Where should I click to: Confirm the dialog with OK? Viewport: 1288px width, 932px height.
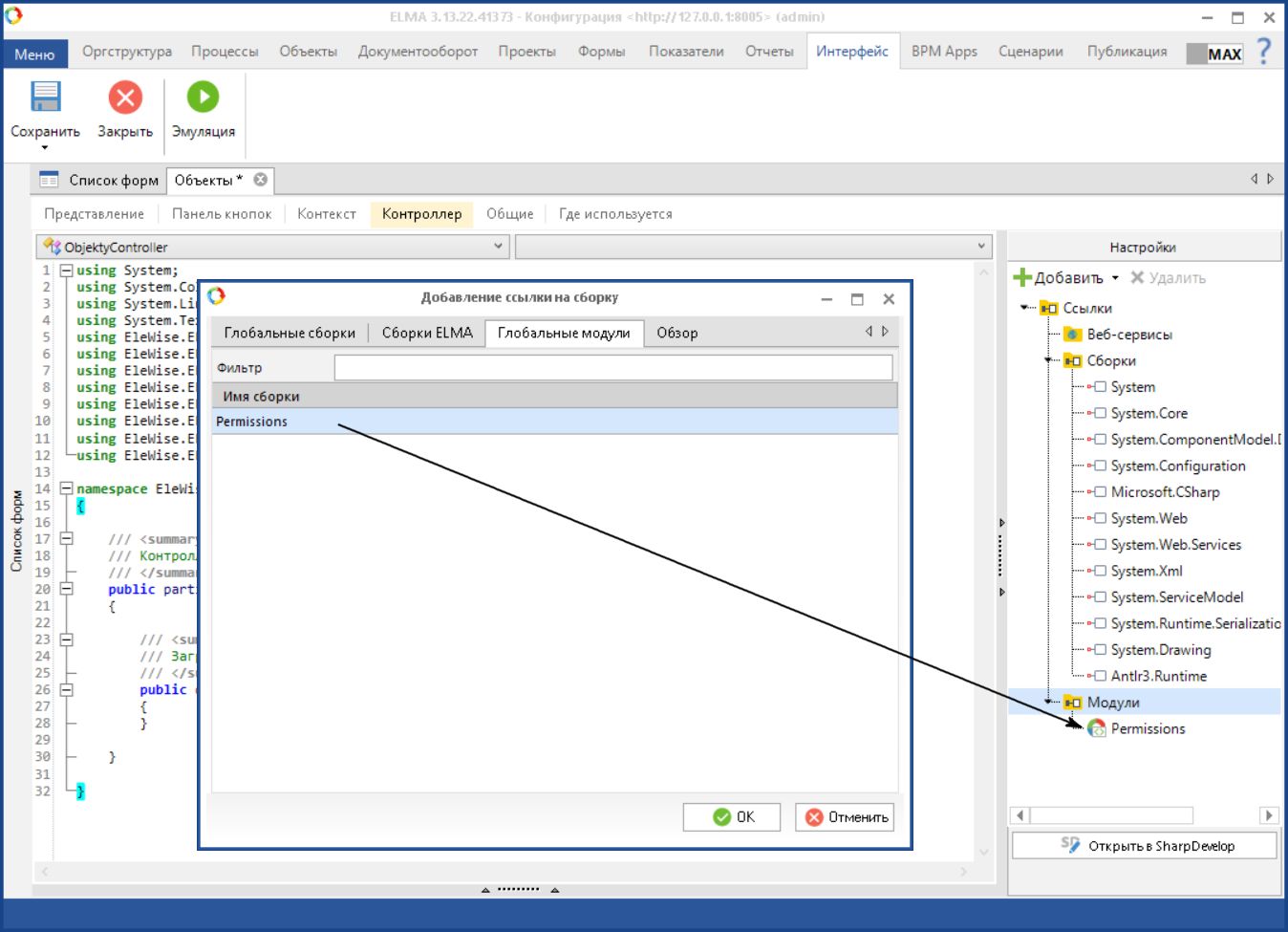(x=732, y=817)
